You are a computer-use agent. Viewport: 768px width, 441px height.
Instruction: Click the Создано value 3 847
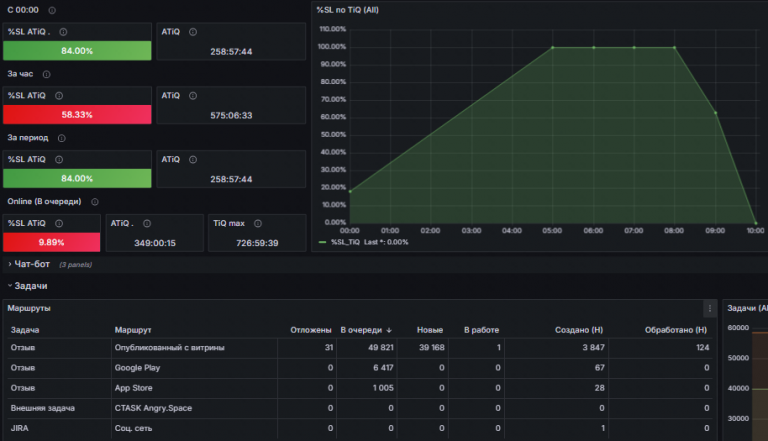593,347
